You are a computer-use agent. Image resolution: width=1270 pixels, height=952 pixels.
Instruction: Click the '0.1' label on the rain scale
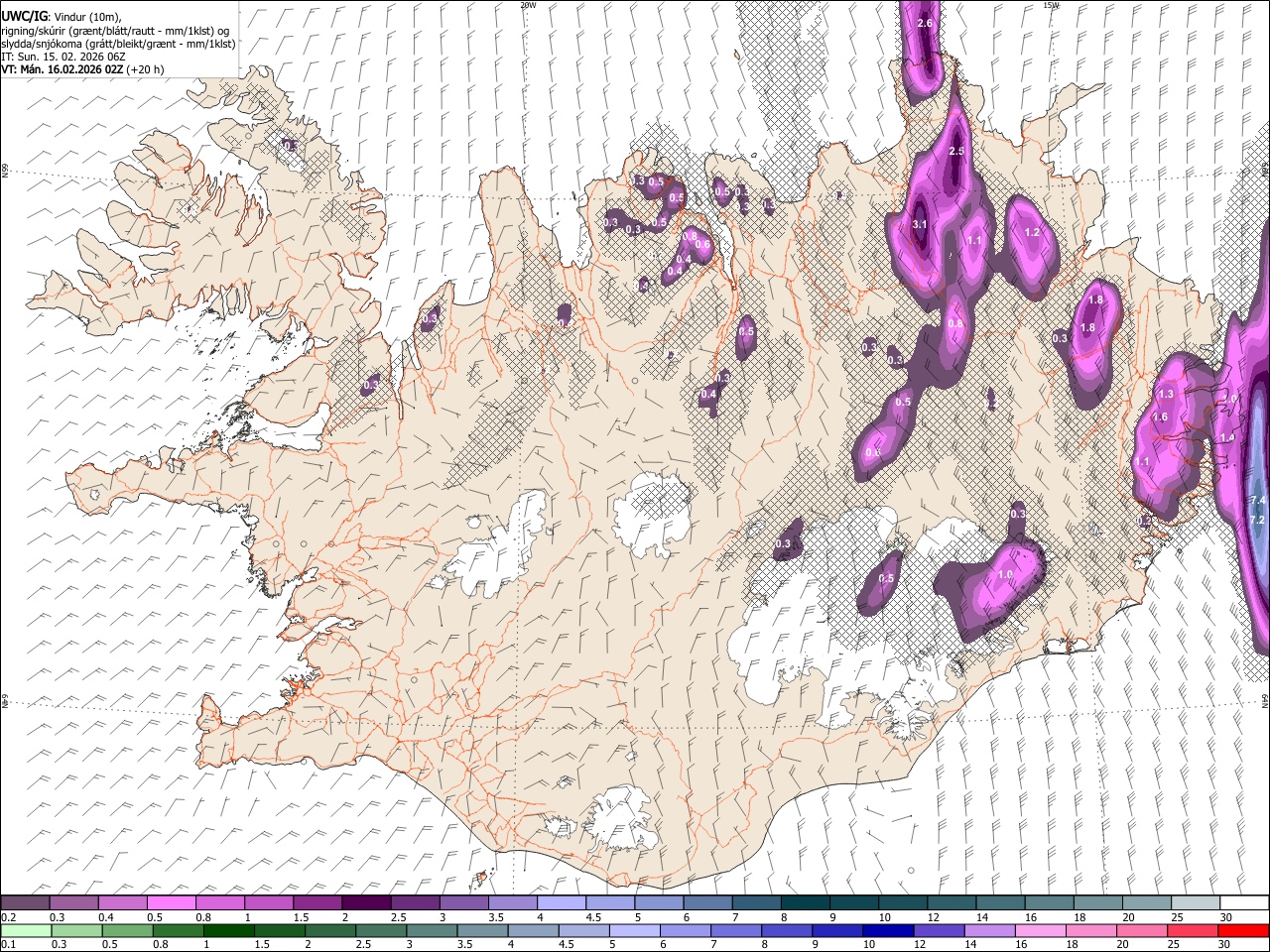tap(7, 944)
